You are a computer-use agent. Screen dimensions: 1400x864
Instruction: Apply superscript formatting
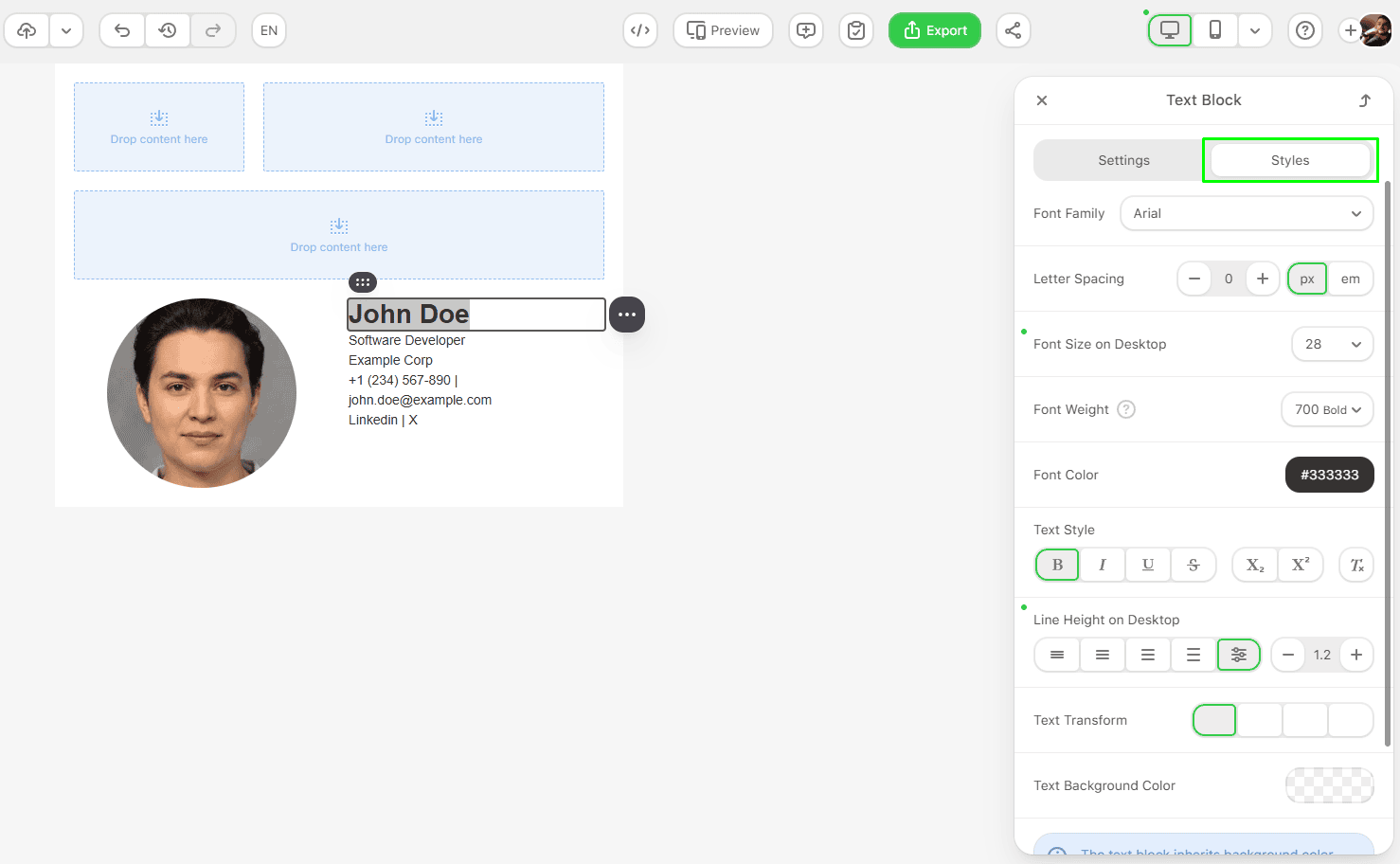point(1301,565)
